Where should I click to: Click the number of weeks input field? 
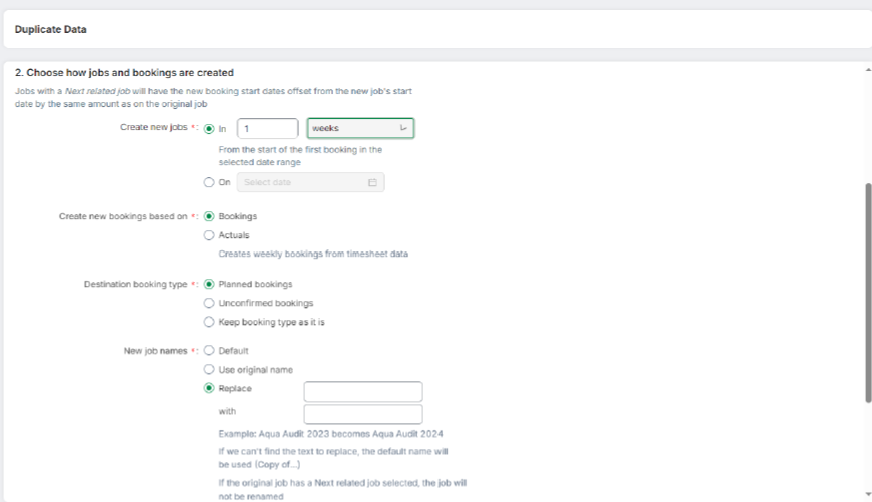(x=267, y=128)
